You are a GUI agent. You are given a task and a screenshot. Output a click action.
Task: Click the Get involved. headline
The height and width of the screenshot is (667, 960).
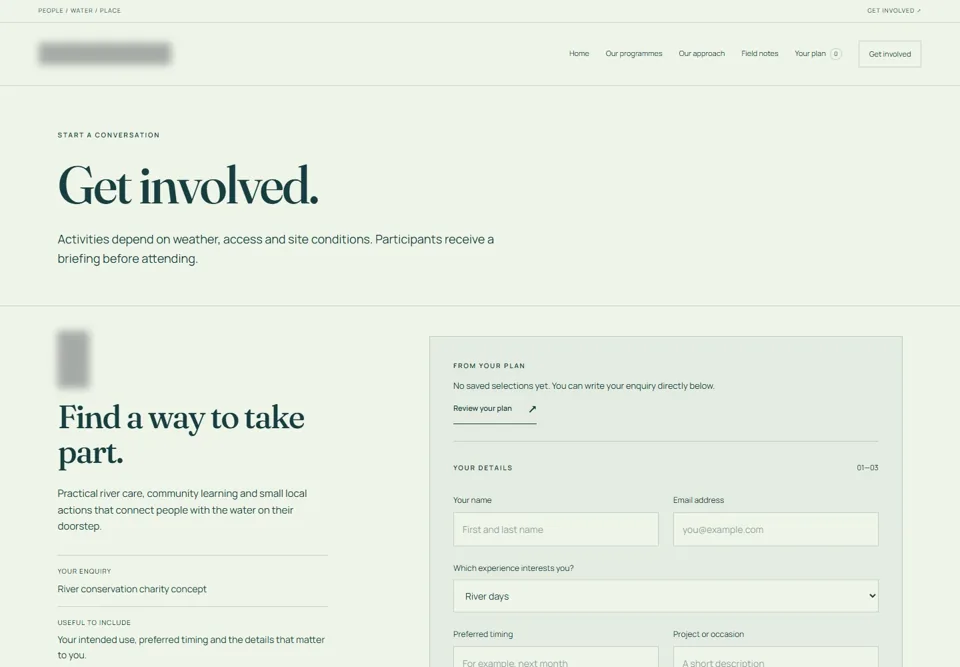point(188,186)
